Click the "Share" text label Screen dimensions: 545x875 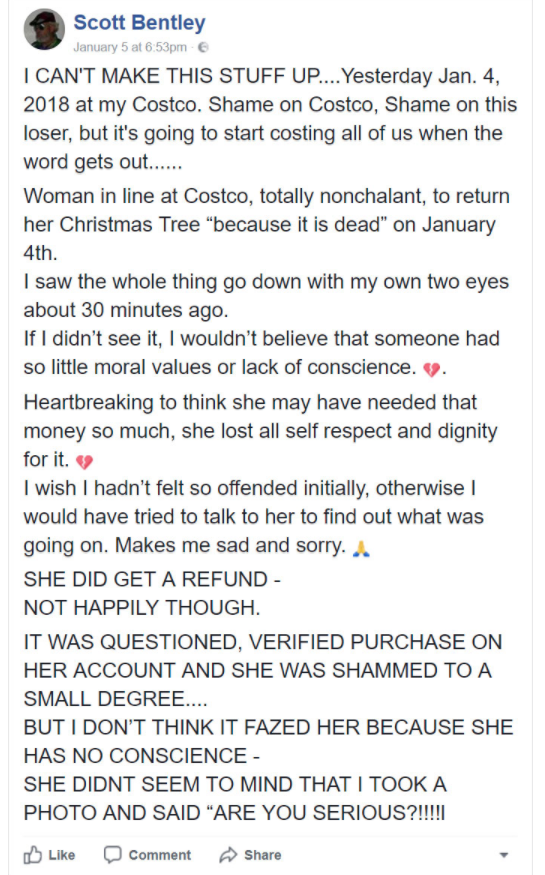[x=262, y=855]
